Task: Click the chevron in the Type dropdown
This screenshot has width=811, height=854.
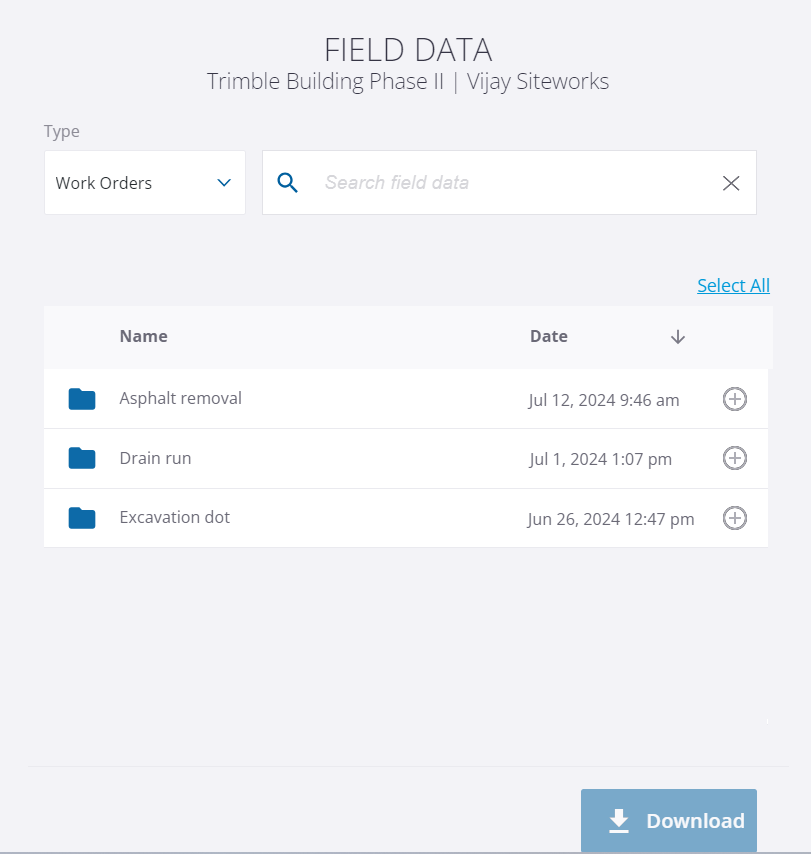Action: [224, 183]
